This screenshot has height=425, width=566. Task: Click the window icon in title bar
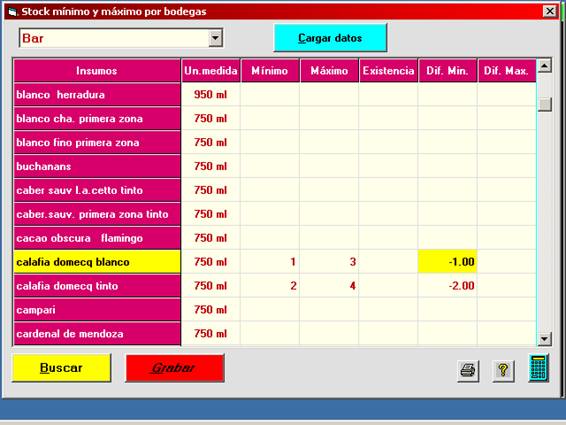13,12
